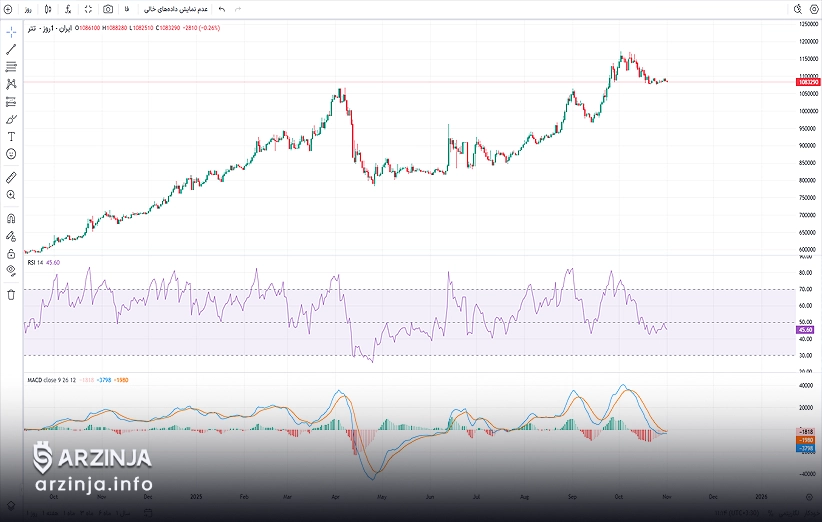Click the zoom in magnifier tool
This screenshot has height=522, width=822.
(x=11, y=195)
